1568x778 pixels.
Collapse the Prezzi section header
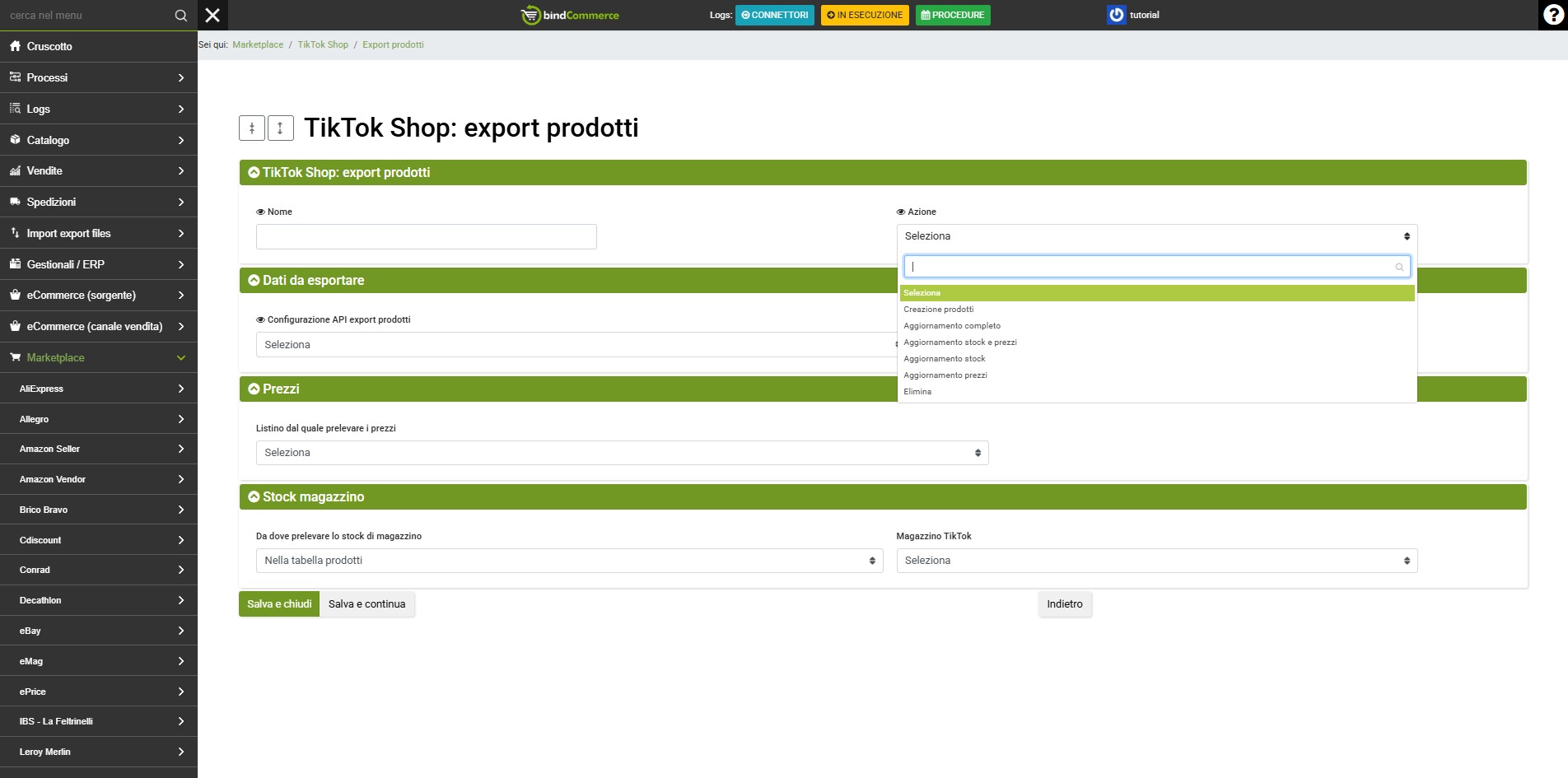tap(254, 389)
